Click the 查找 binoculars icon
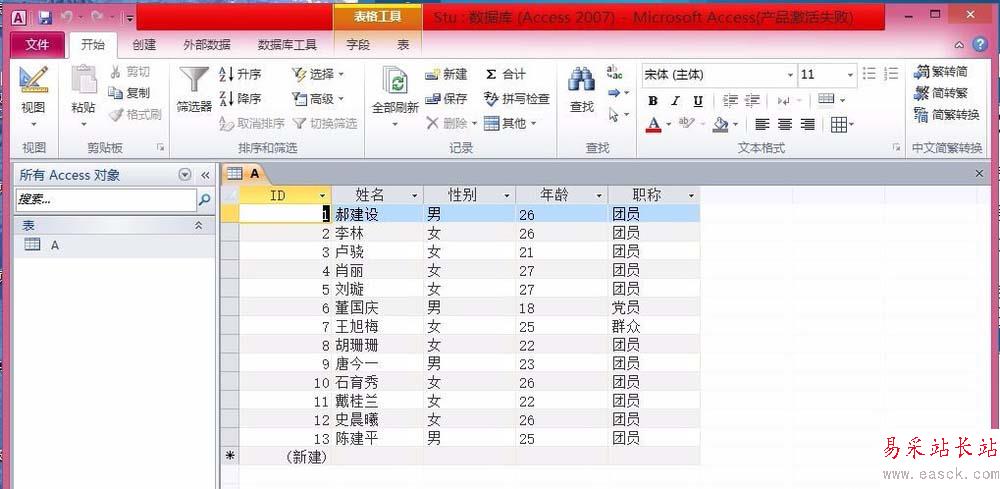The height and width of the screenshot is (489, 1000). click(581, 80)
